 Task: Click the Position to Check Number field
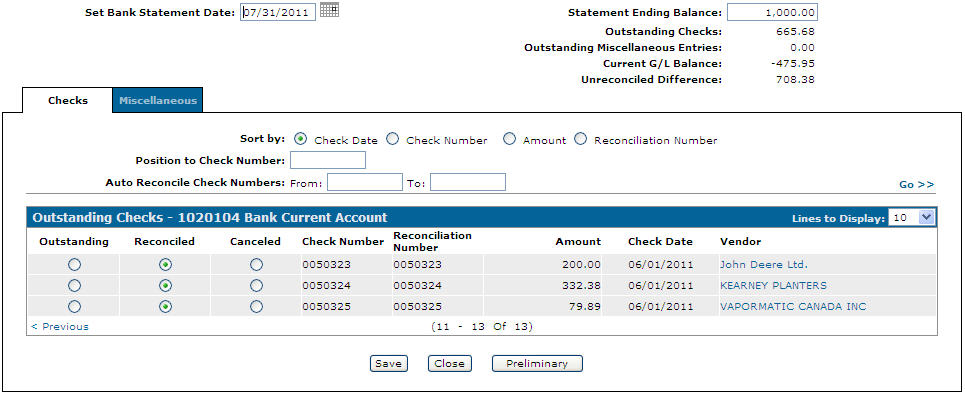click(327, 160)
